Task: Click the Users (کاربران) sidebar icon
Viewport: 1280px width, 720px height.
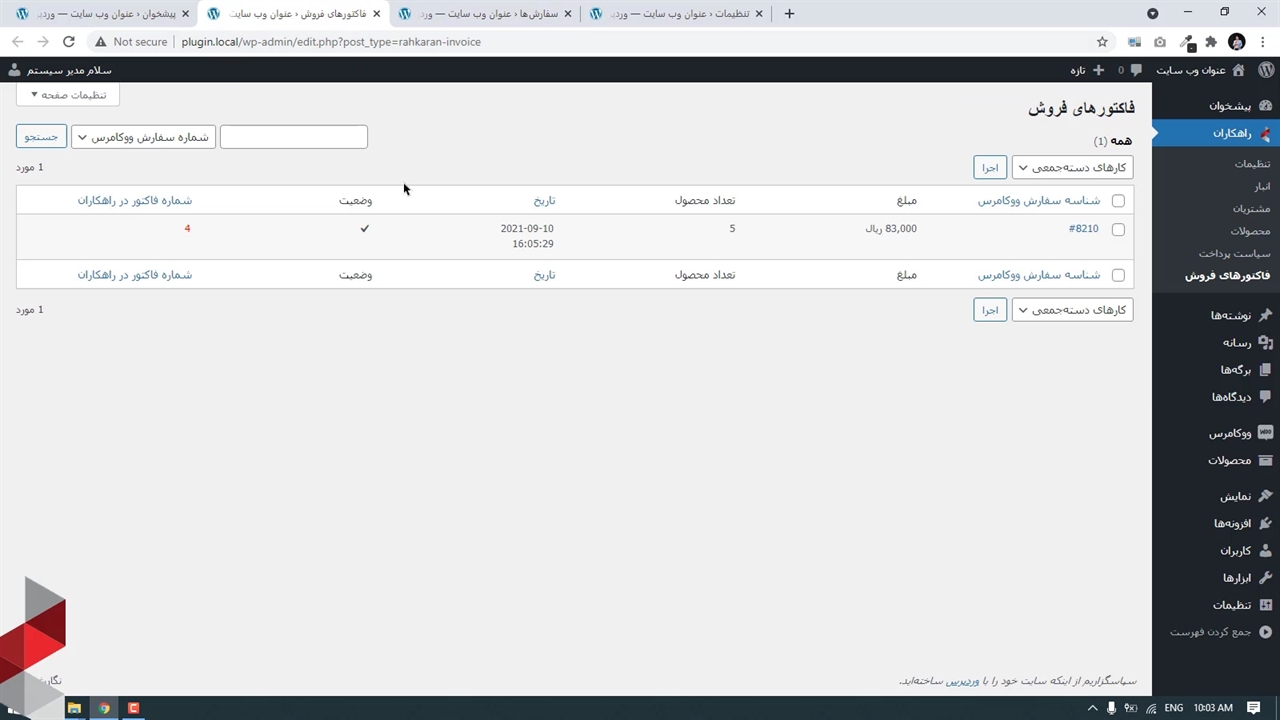Action: pos(1265,551)
